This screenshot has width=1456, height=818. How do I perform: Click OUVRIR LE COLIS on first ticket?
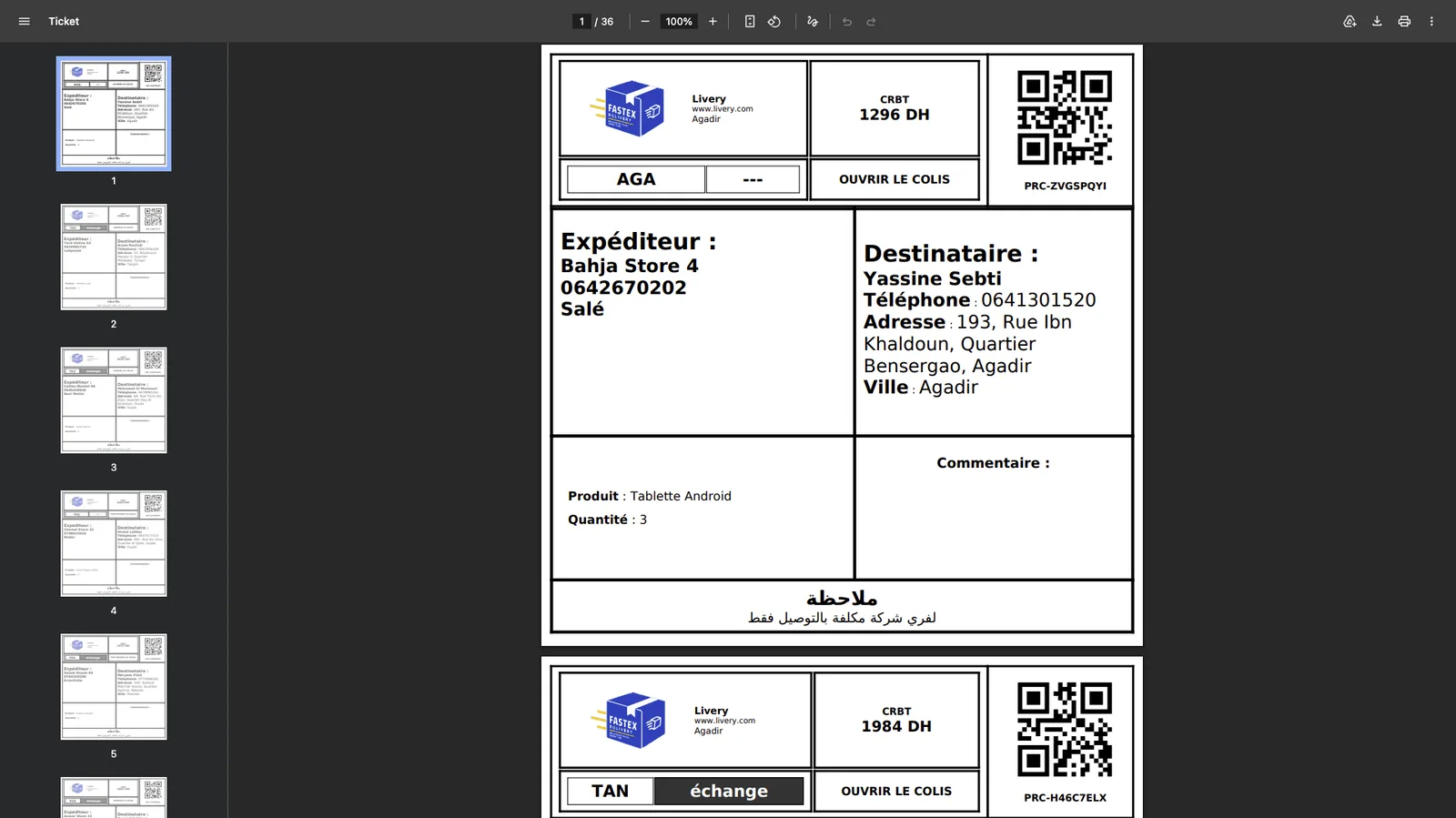click(895, 179)
